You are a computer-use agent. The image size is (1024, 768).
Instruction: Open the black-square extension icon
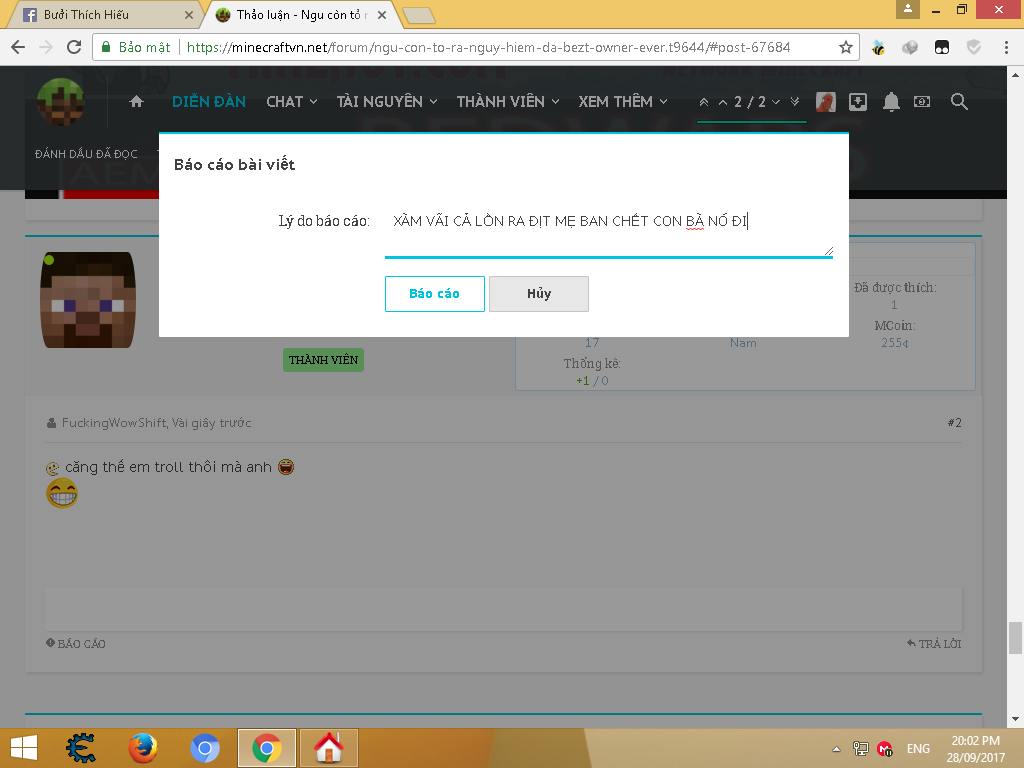(x=942, y=48)
